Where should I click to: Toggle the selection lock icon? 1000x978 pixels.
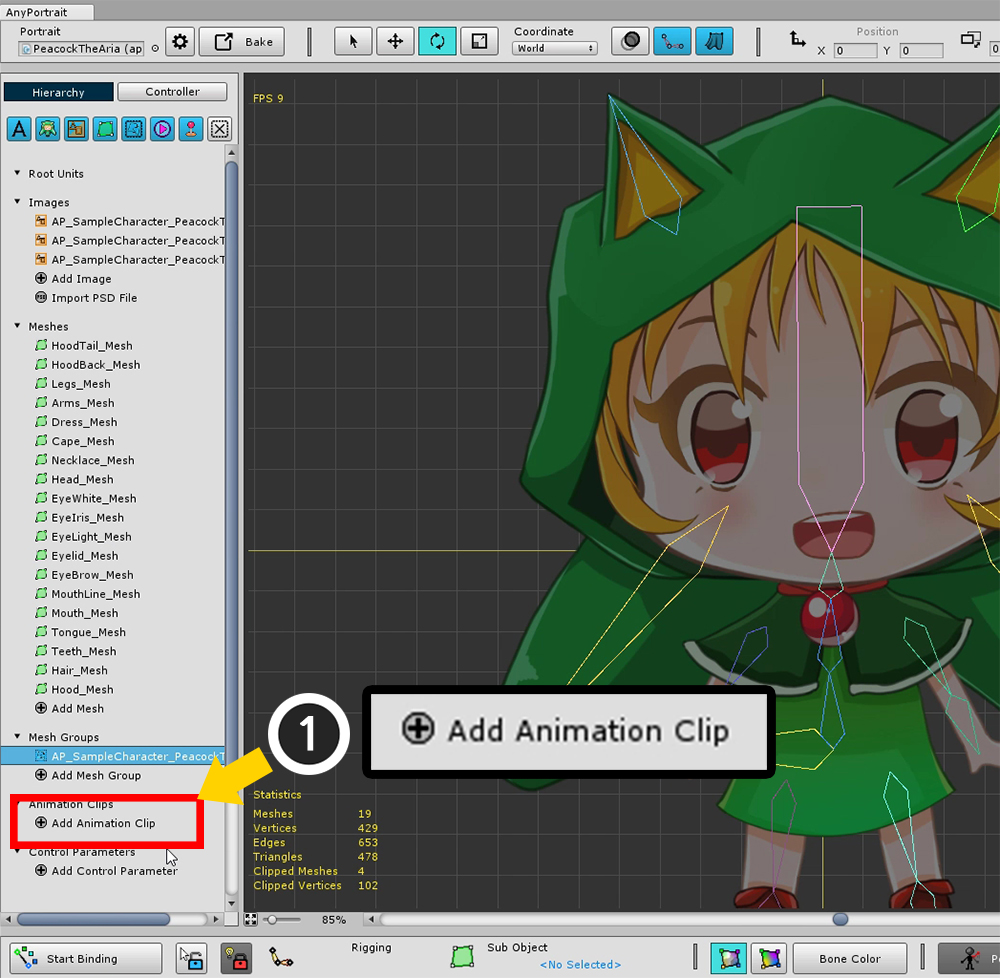point(191,958)
